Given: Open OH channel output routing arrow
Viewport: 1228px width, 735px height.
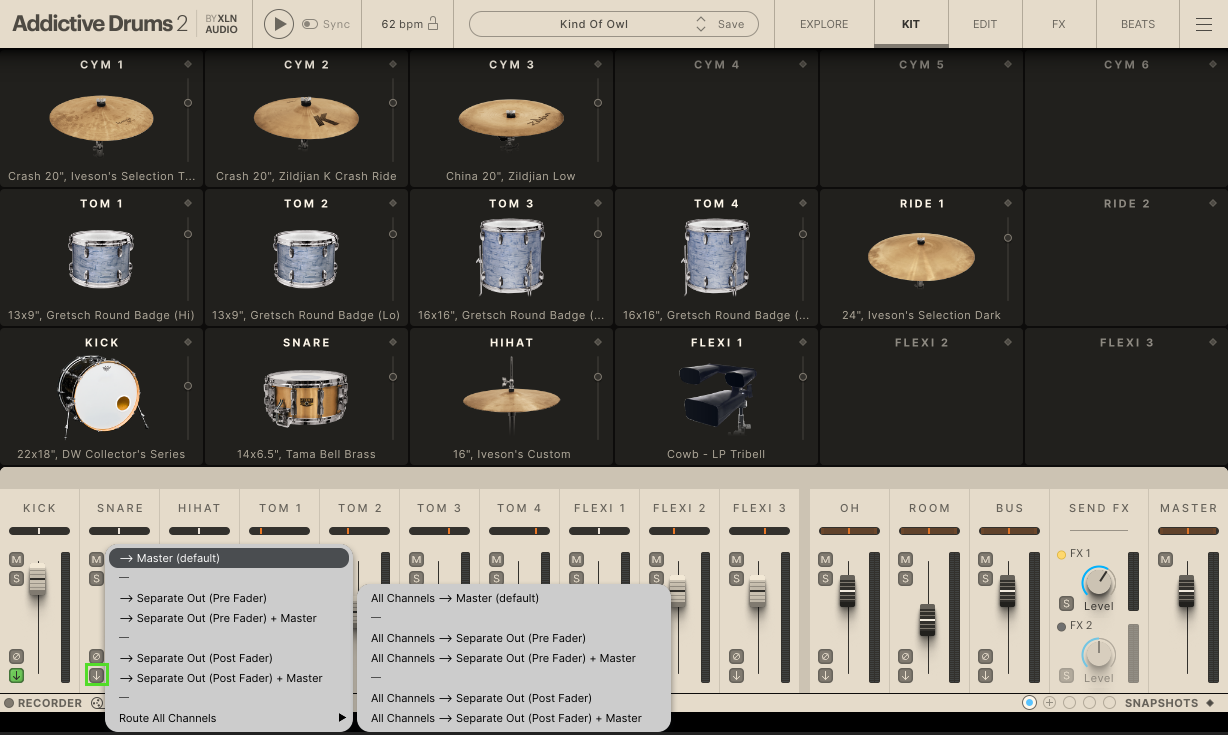Looking at the screenshot, I should pos(825,675).
